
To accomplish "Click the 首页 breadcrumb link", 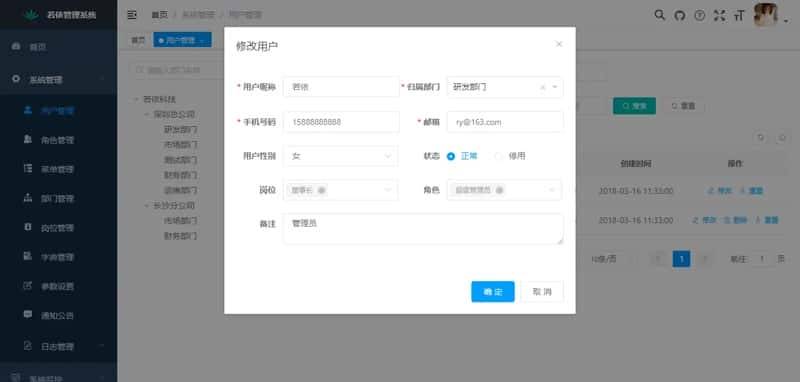I will coord(159,15).
